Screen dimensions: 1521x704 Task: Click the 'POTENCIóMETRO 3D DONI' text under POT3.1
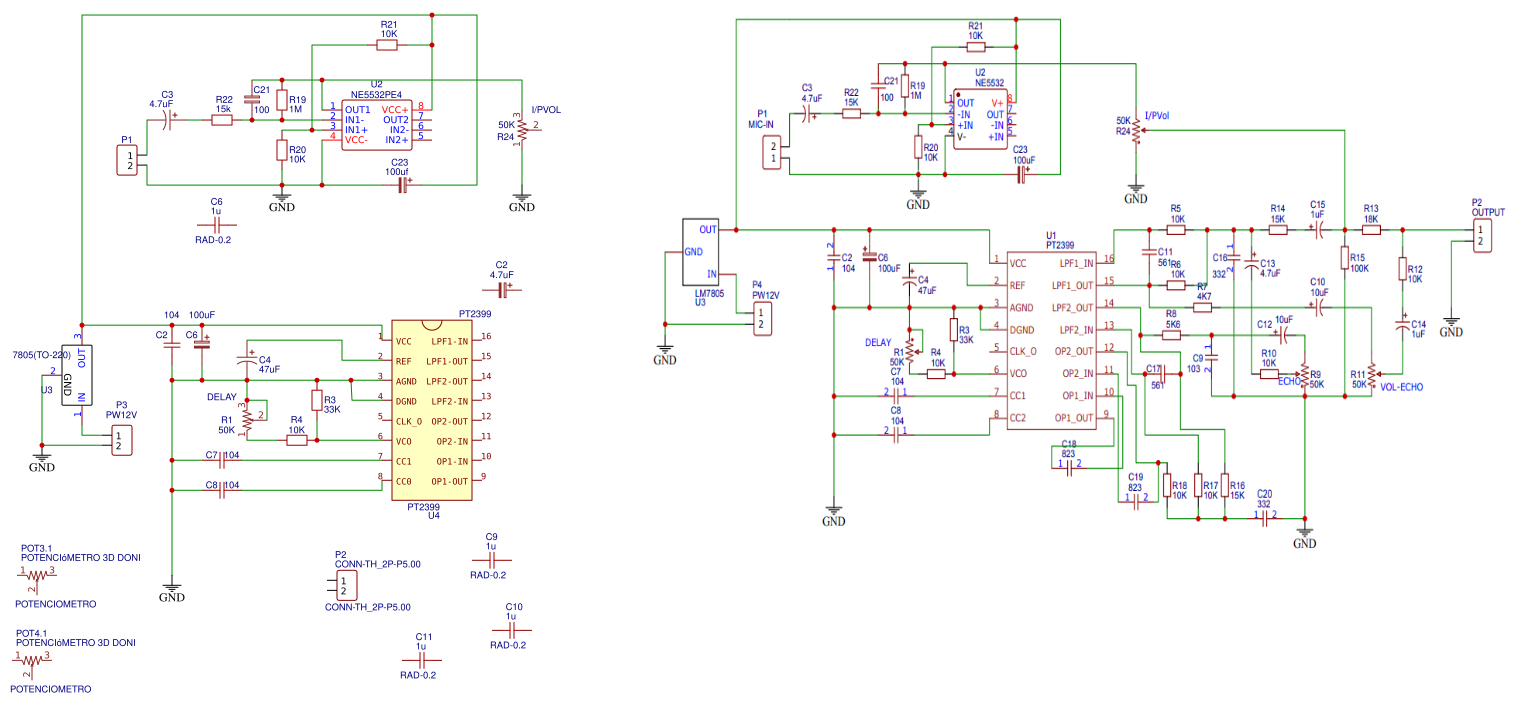click(81, 560)
